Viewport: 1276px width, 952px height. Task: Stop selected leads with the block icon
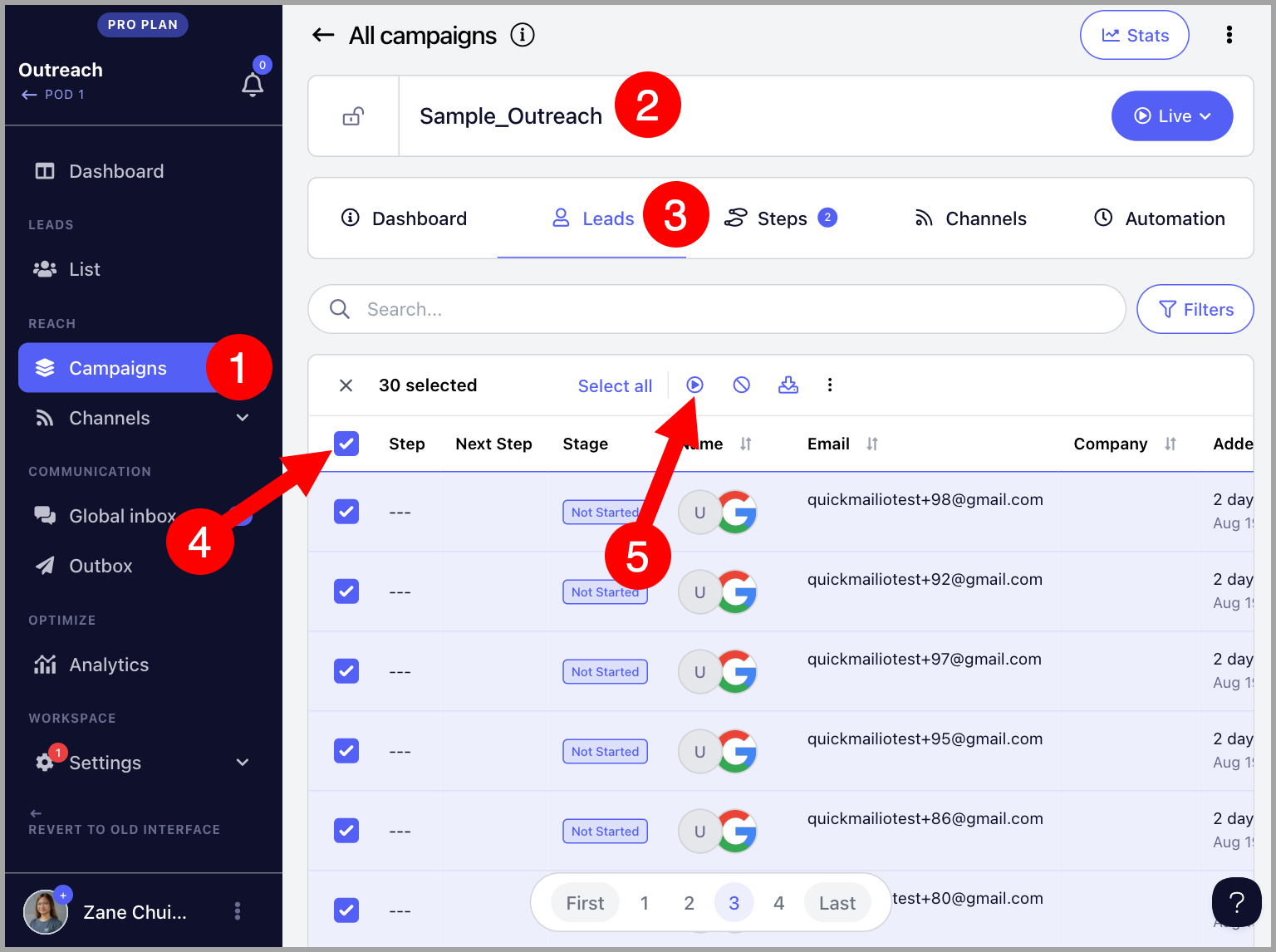(x=742, y=385)
